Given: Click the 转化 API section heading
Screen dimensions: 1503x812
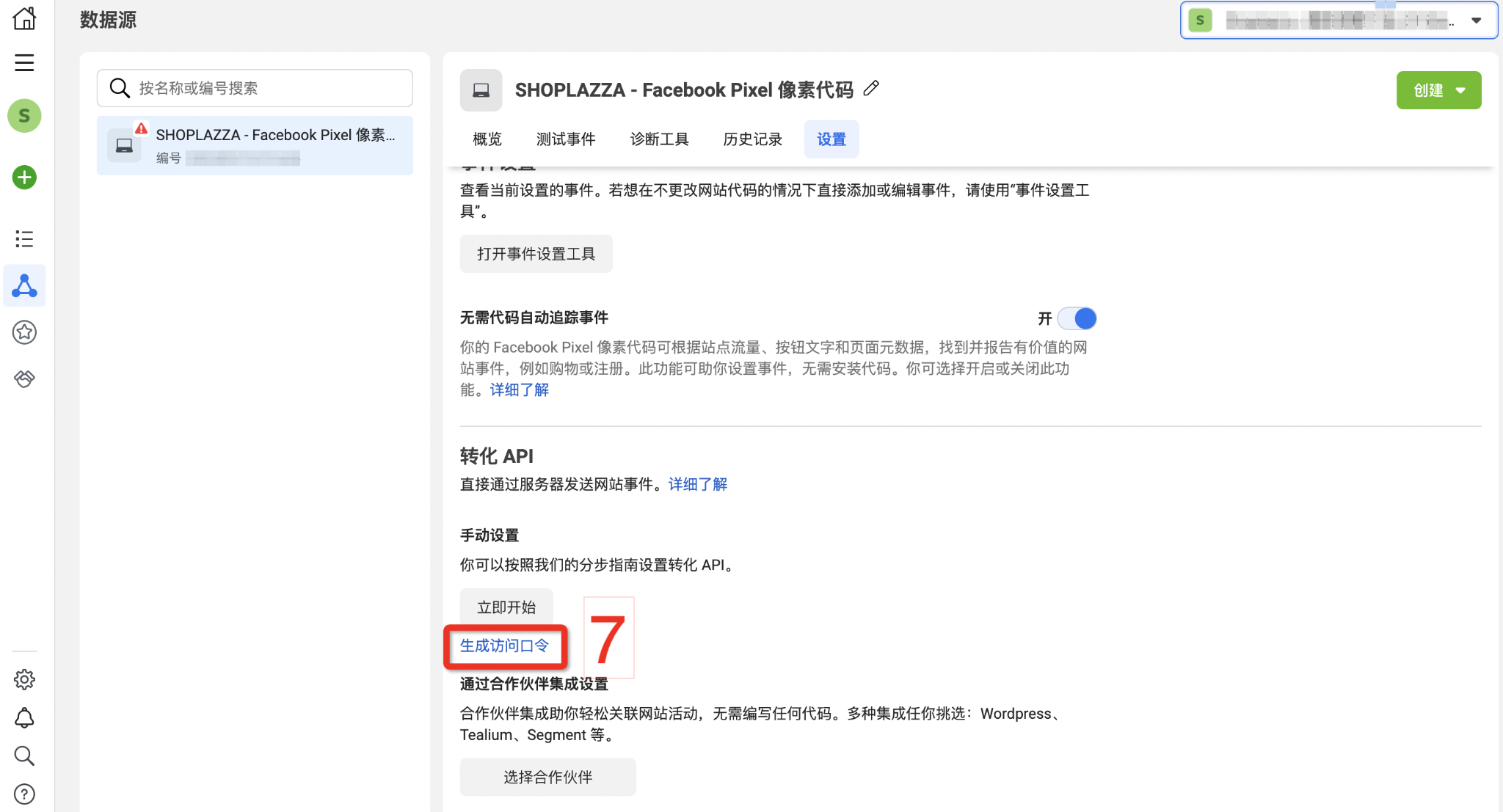Looking at the screenshot, I should coord(497,456).
